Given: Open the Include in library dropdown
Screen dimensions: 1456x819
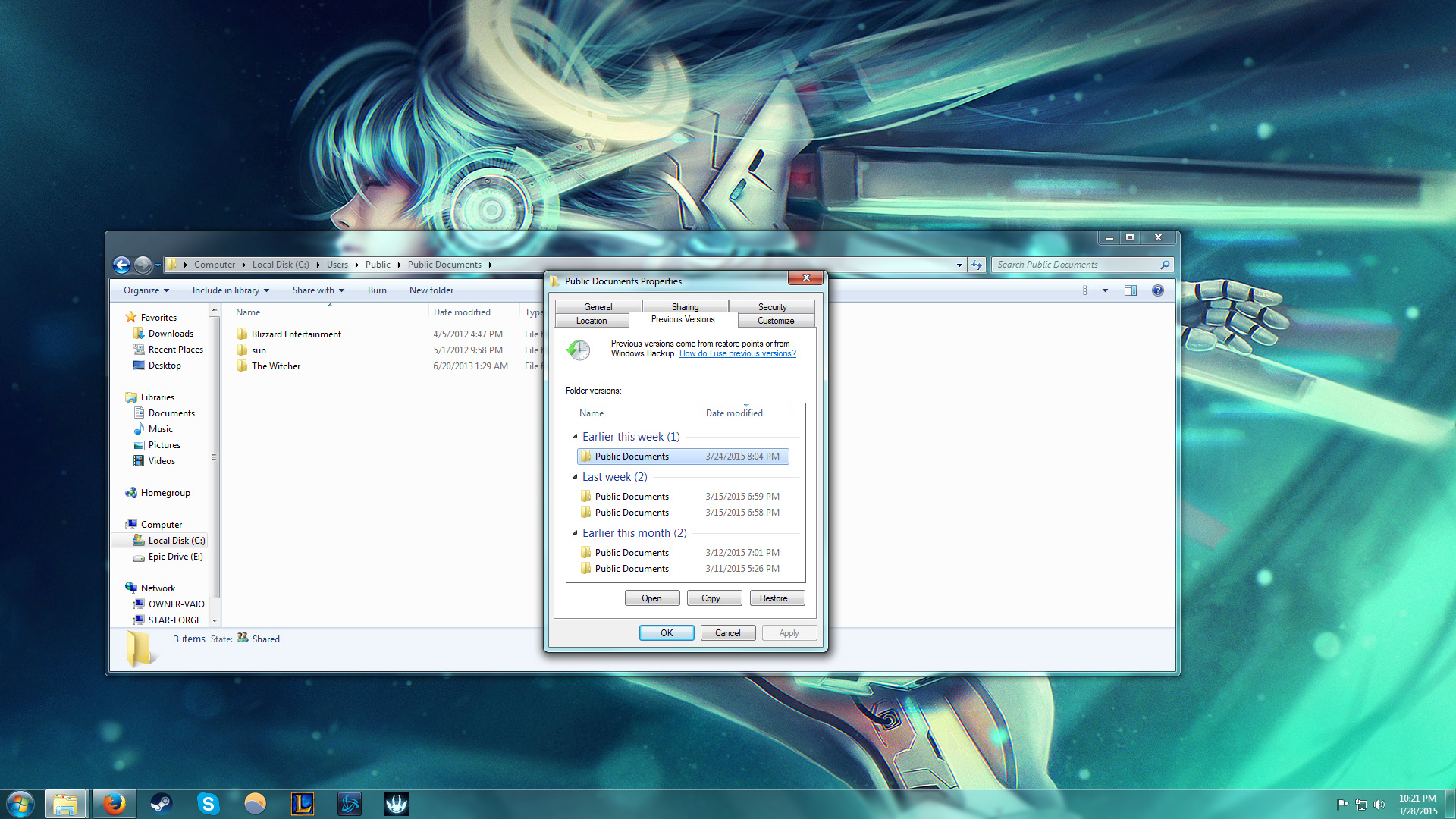Looking at the screenshot, I should pyautogui.click(x=231, y=290).
